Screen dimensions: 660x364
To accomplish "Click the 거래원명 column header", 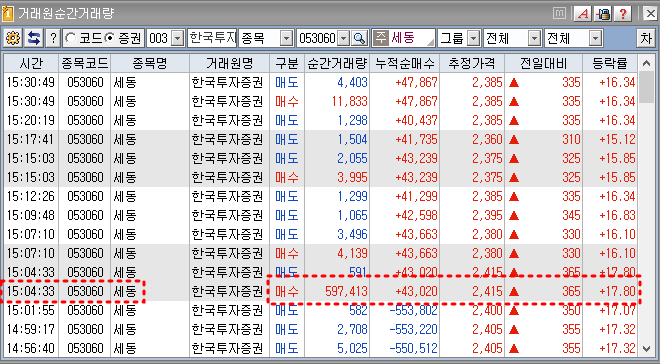I will [229, 64].
